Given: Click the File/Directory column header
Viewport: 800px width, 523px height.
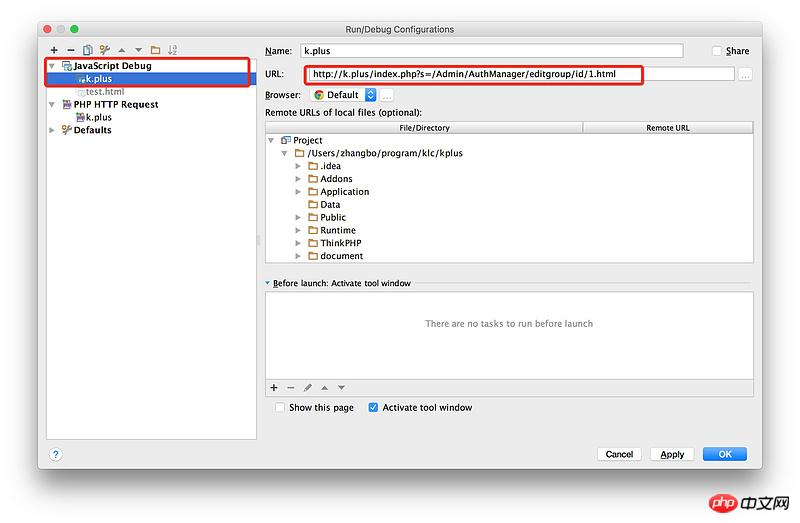Looking at the screenshot, I should coord(424,128).
